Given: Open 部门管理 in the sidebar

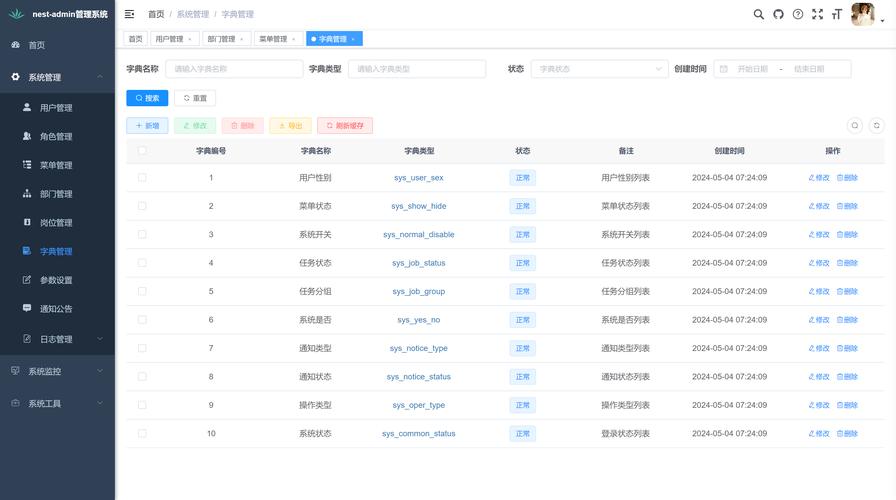Looking at the screenshot, I should click(57, 194).
